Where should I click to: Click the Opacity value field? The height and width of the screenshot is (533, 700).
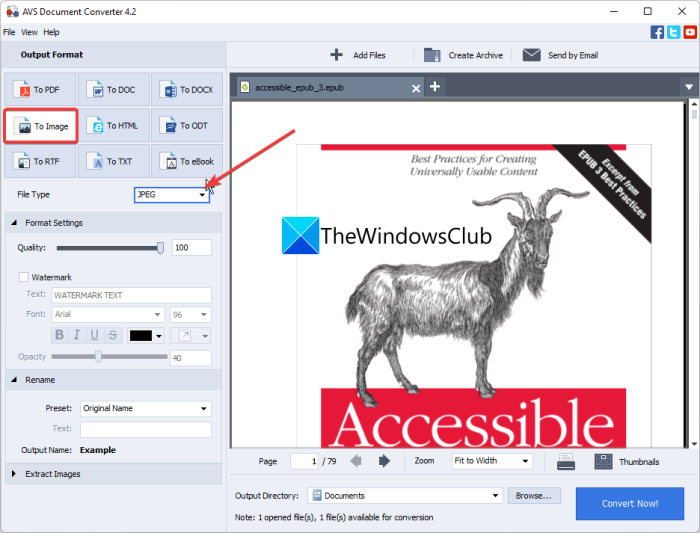click(191, 358)
